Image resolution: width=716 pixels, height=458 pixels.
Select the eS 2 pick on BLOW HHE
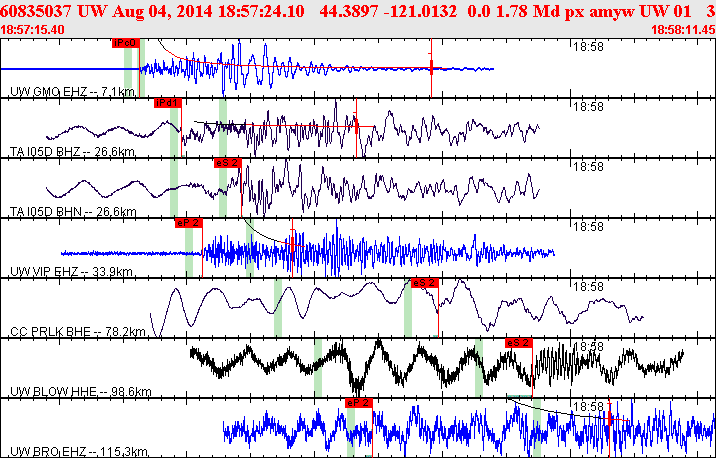(x=519, y=343)
